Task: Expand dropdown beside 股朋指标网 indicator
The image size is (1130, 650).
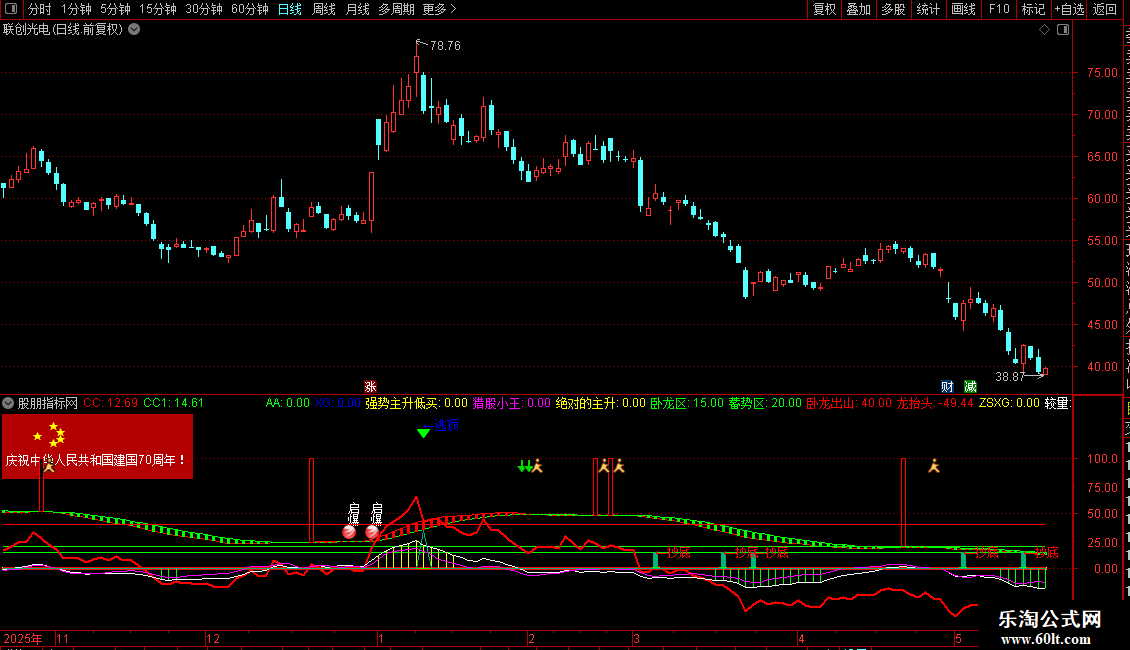Action: (8, 404)
